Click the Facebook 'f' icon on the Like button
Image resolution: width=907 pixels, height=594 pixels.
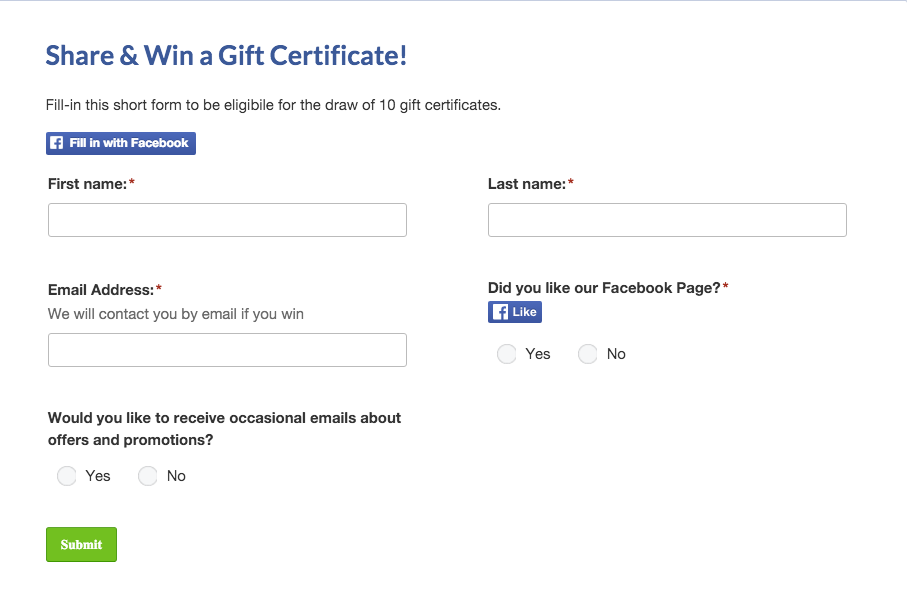pyautogui.click(x=500, y=312)
